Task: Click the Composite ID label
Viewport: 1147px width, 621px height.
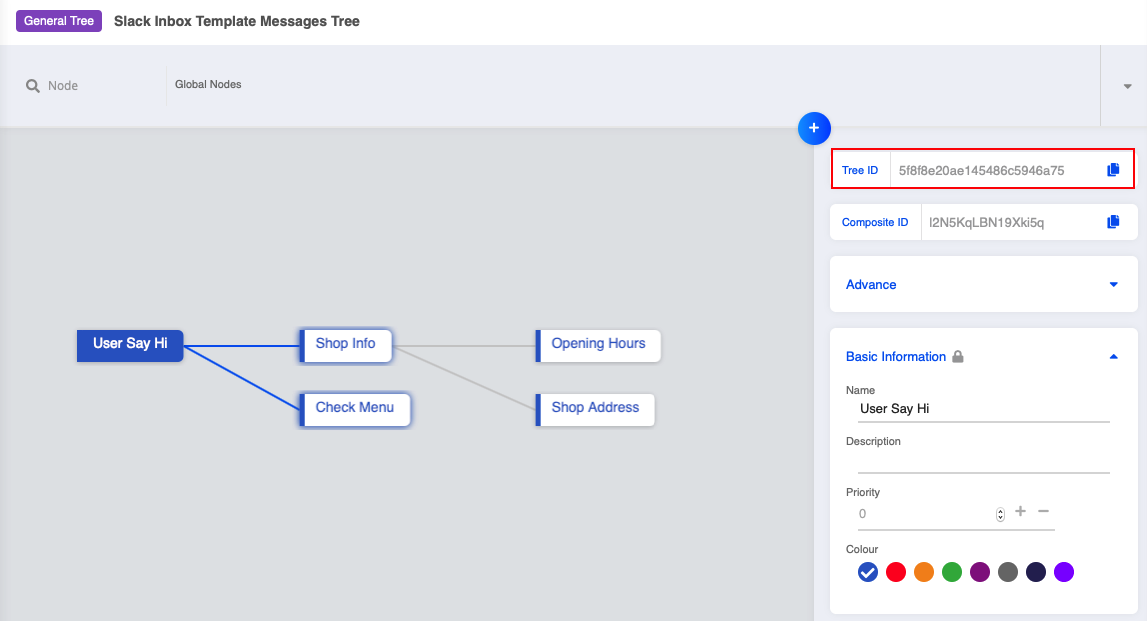Action: (x=875, y=222)
